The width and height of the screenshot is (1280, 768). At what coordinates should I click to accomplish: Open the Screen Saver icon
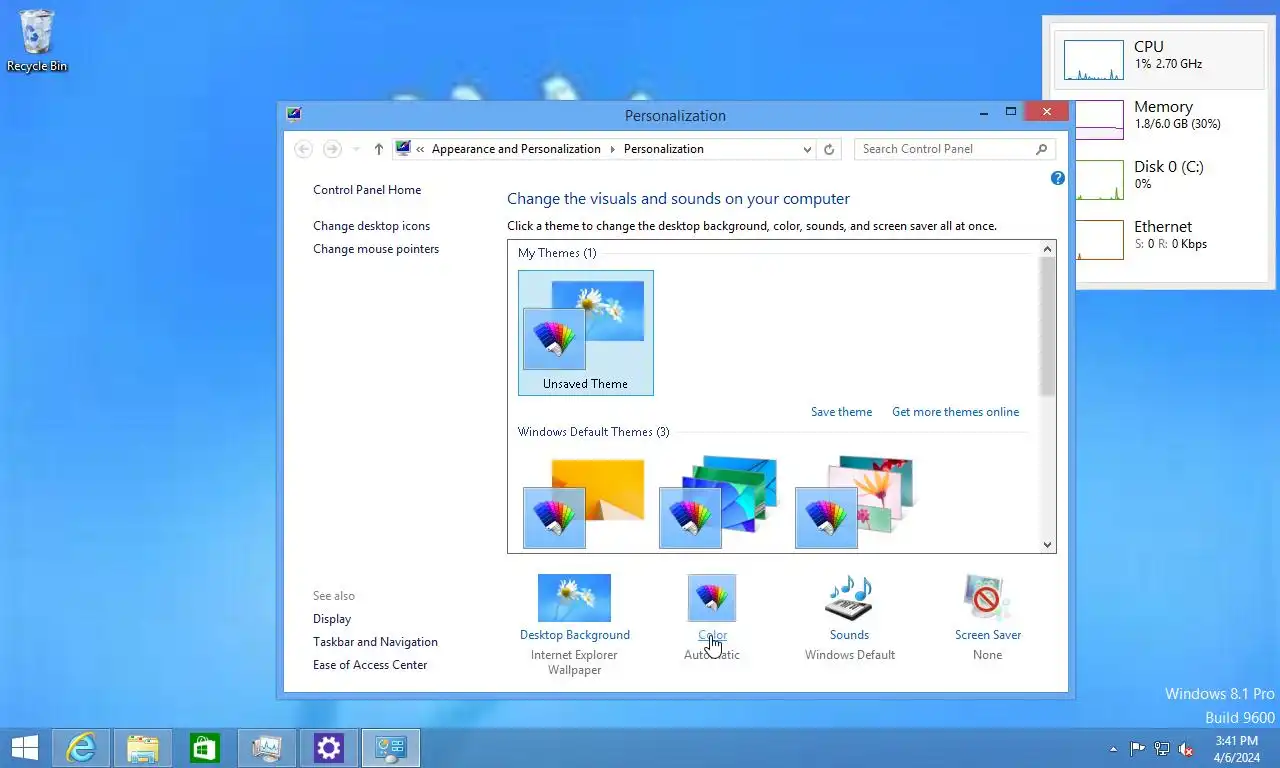point(987,598)
